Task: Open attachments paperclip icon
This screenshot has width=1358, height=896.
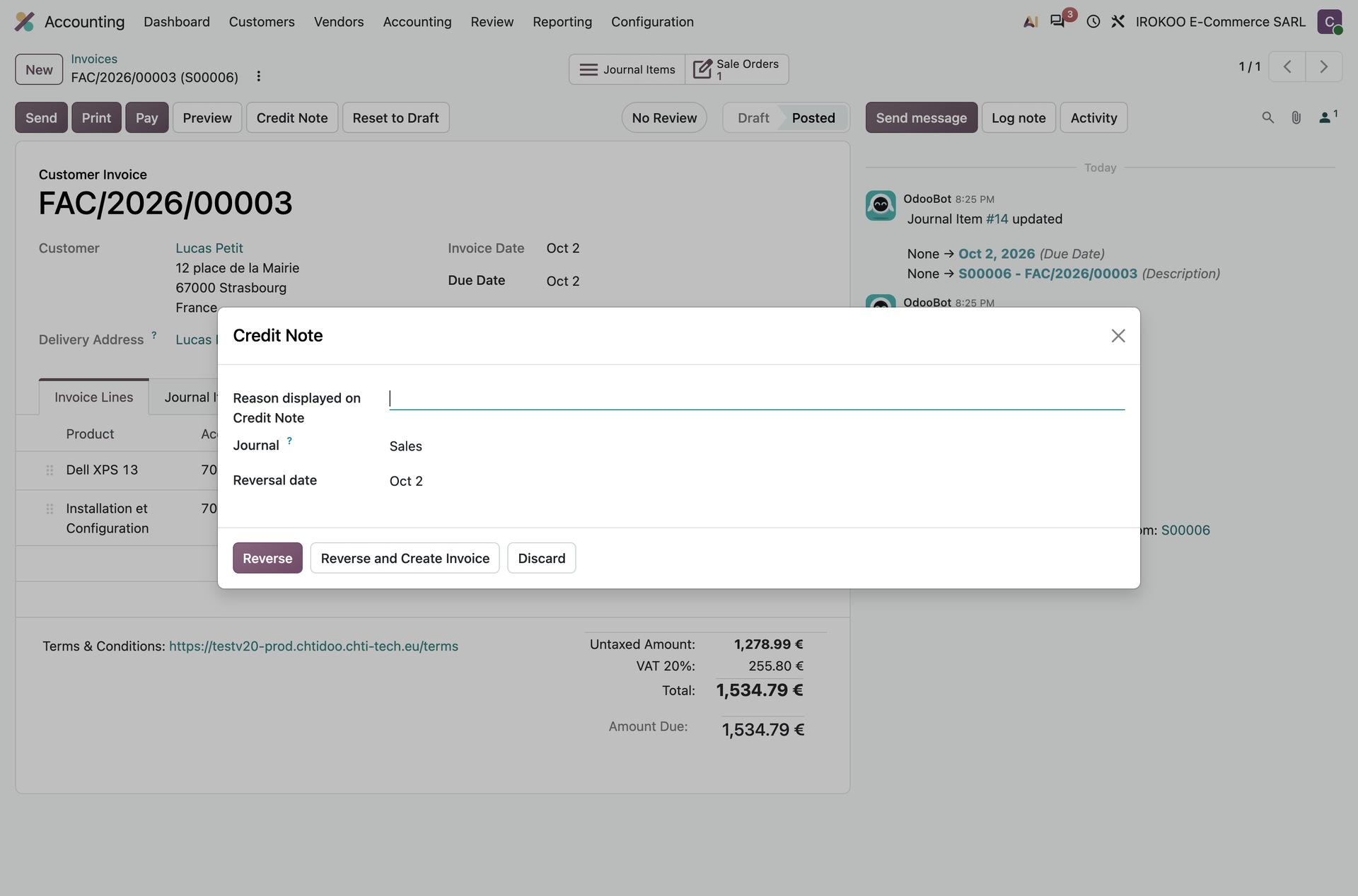Action: click(1296, 117)
